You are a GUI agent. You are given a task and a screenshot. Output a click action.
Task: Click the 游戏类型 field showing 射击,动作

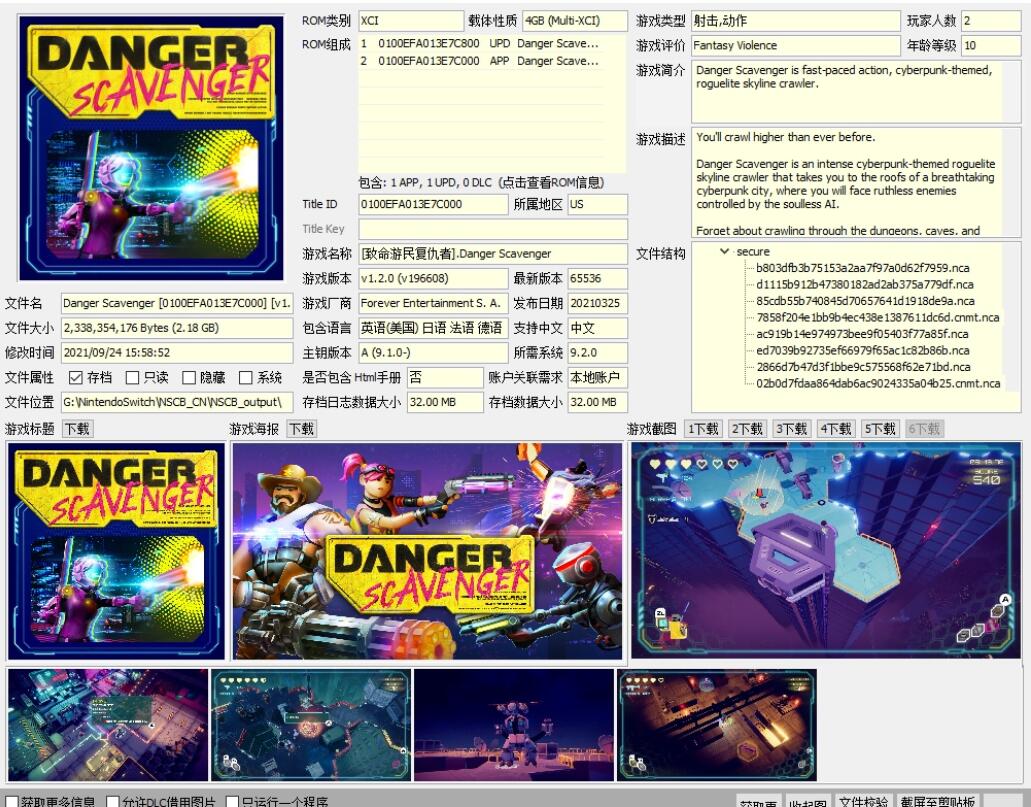795,20
